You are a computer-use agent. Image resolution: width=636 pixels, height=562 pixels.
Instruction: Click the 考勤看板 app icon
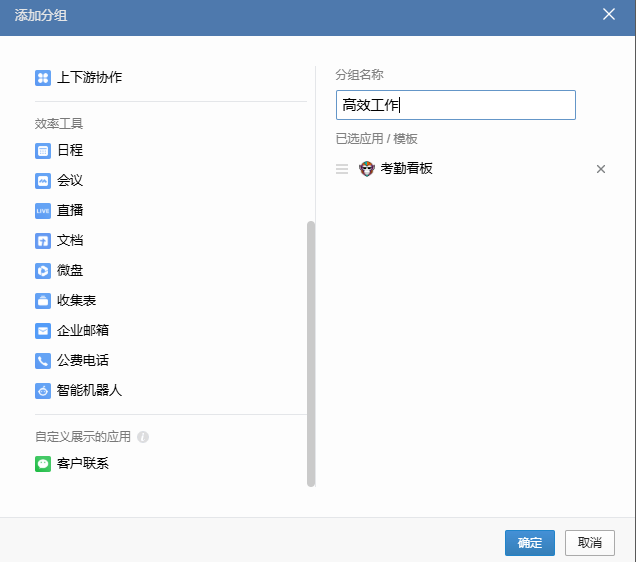(367, 169)
